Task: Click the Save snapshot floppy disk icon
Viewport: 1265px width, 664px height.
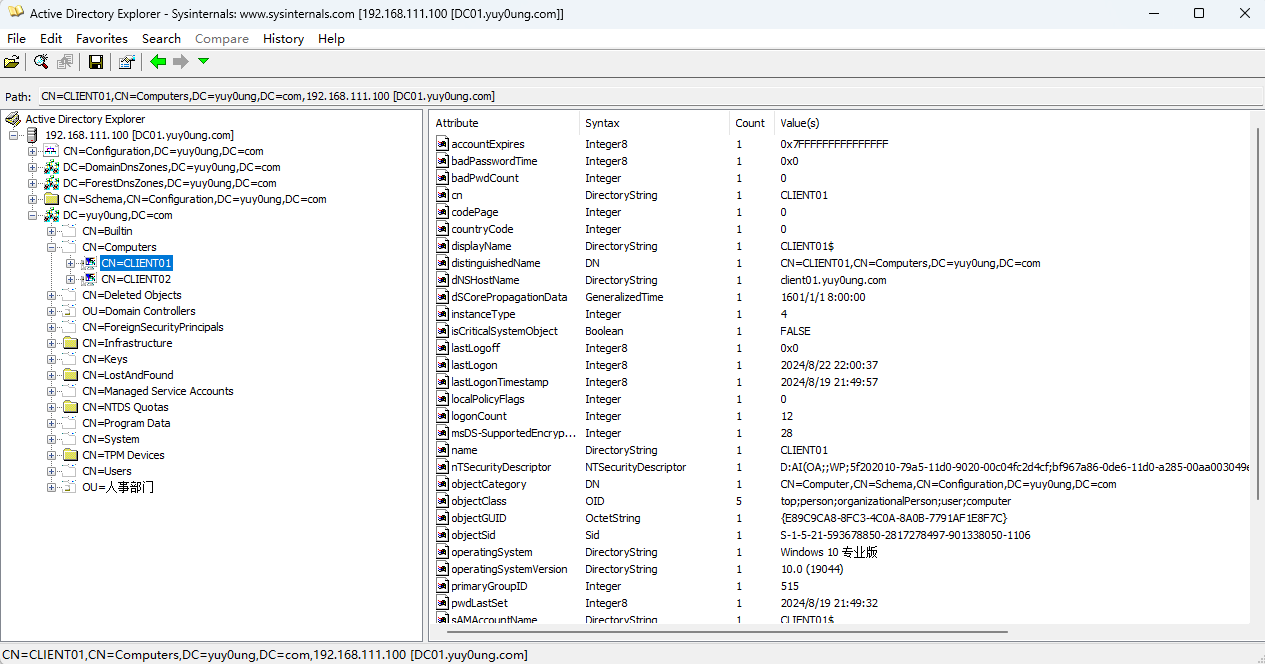Action: [x=96, y=62]
